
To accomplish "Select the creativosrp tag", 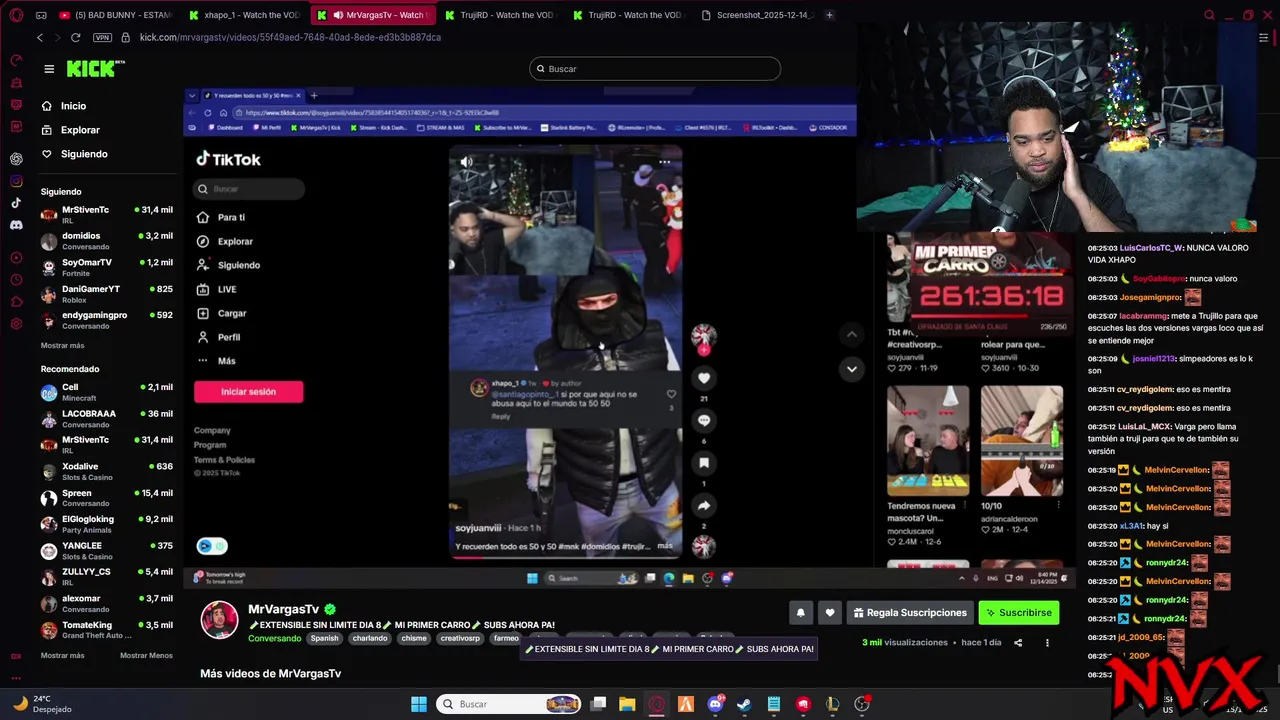I will click(x=460, y=638).
